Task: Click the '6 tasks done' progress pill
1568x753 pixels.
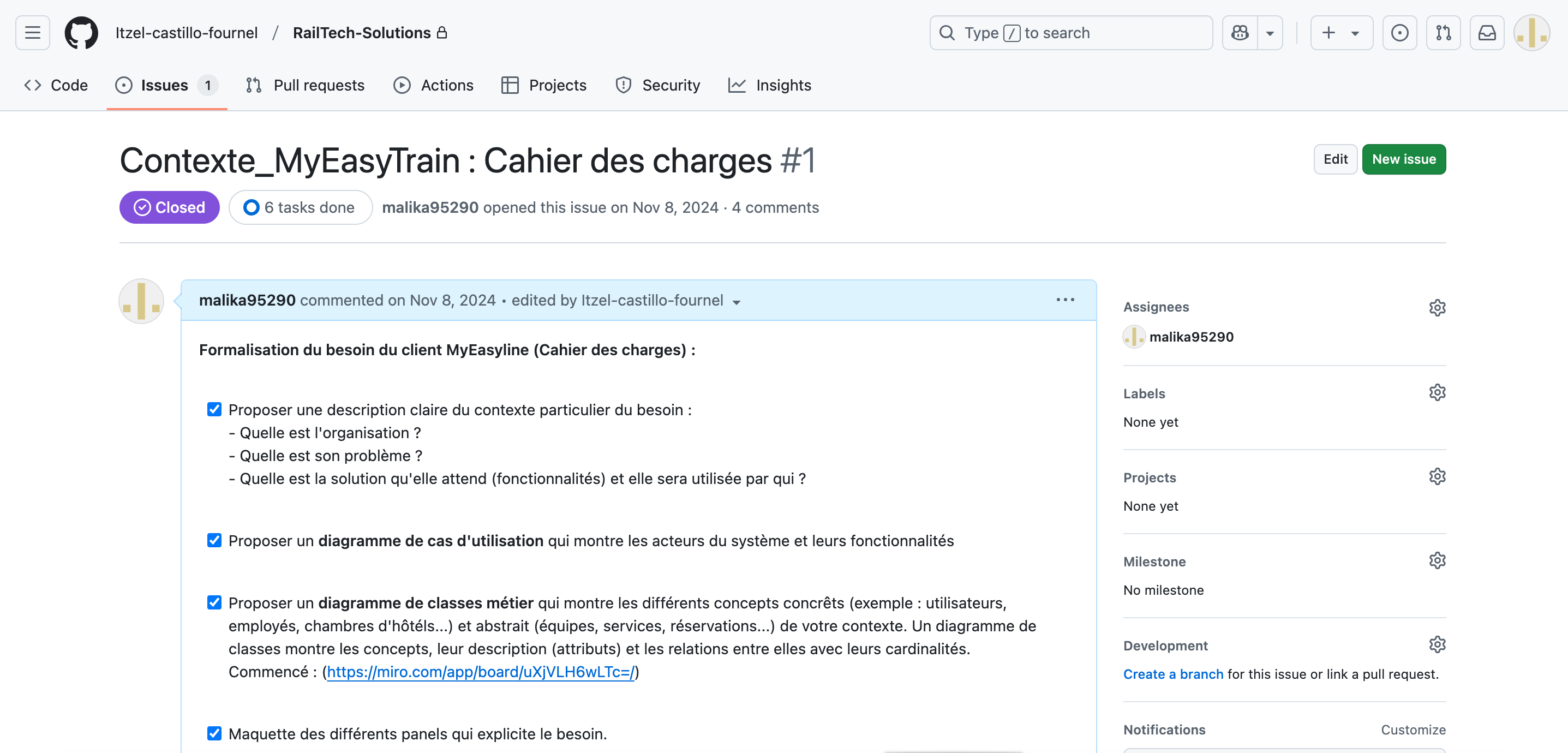Action: pos(301,207)
